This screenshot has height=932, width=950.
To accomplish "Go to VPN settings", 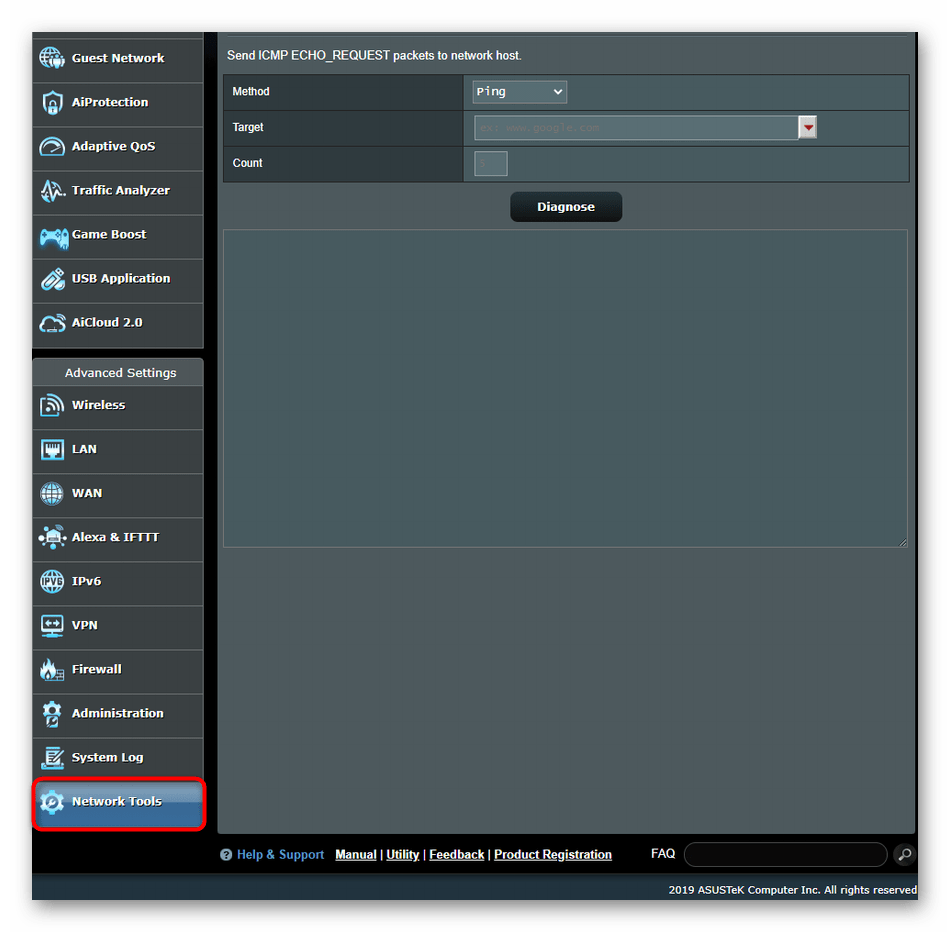I will (118, 628).
